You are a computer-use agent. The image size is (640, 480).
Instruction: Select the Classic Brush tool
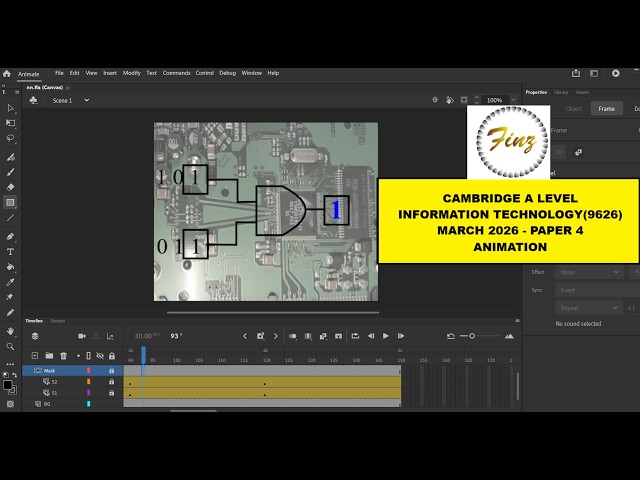[x=10, y=172]
